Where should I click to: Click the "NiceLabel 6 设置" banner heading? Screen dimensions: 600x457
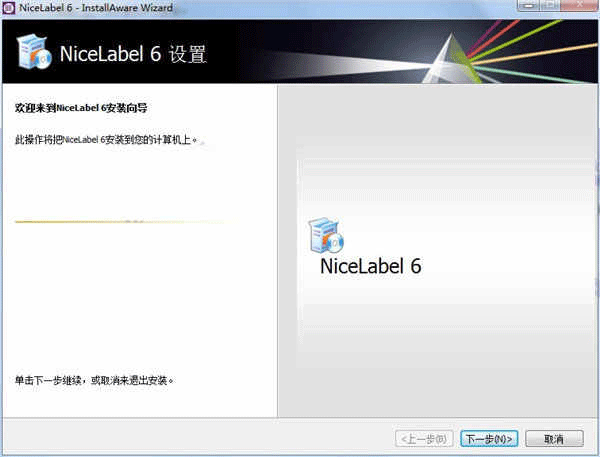tap(133, 54)
